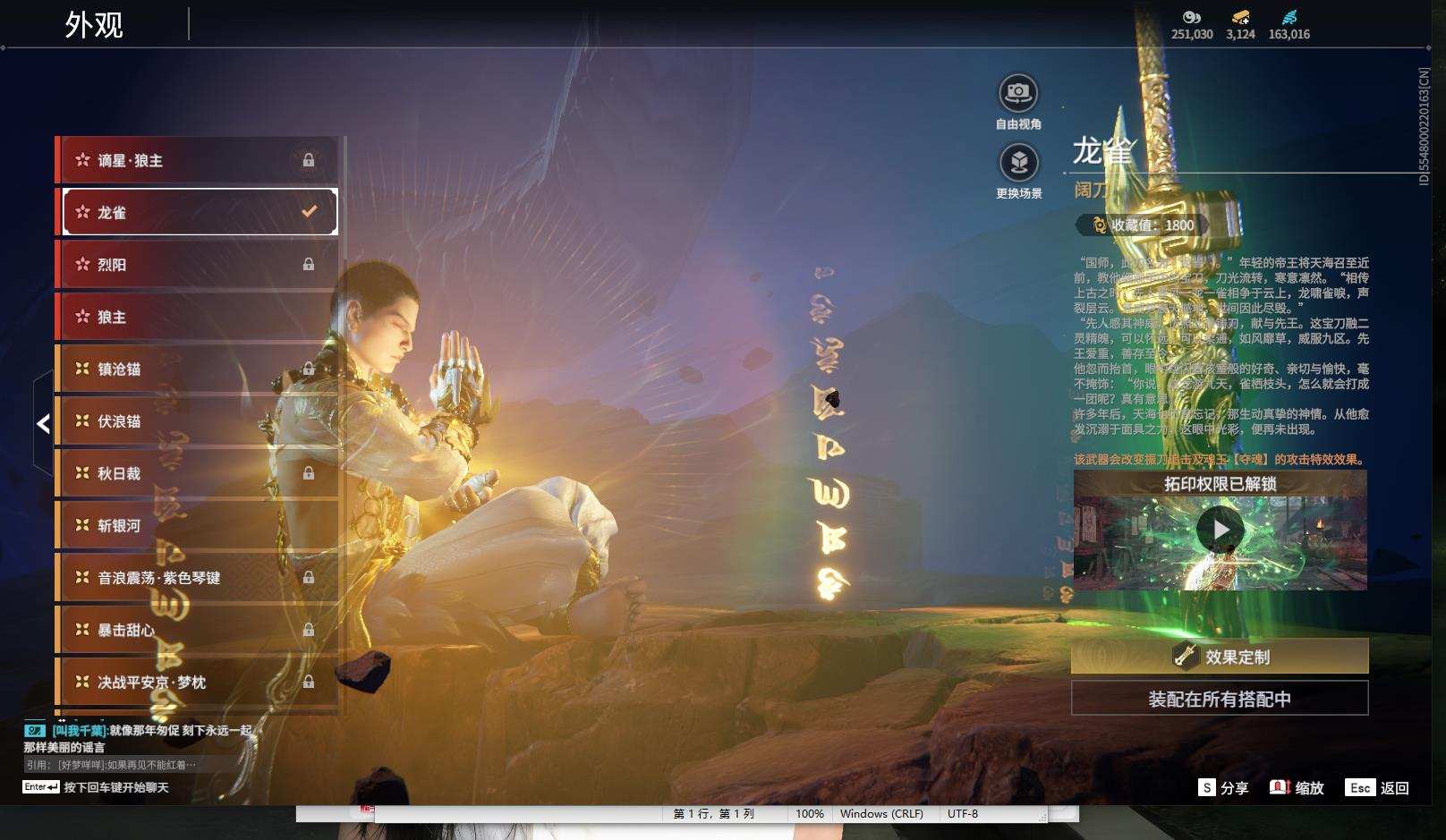Click the star icon beside 狼主
This screenshot has height=840, width=1446.
coord(82,316)
